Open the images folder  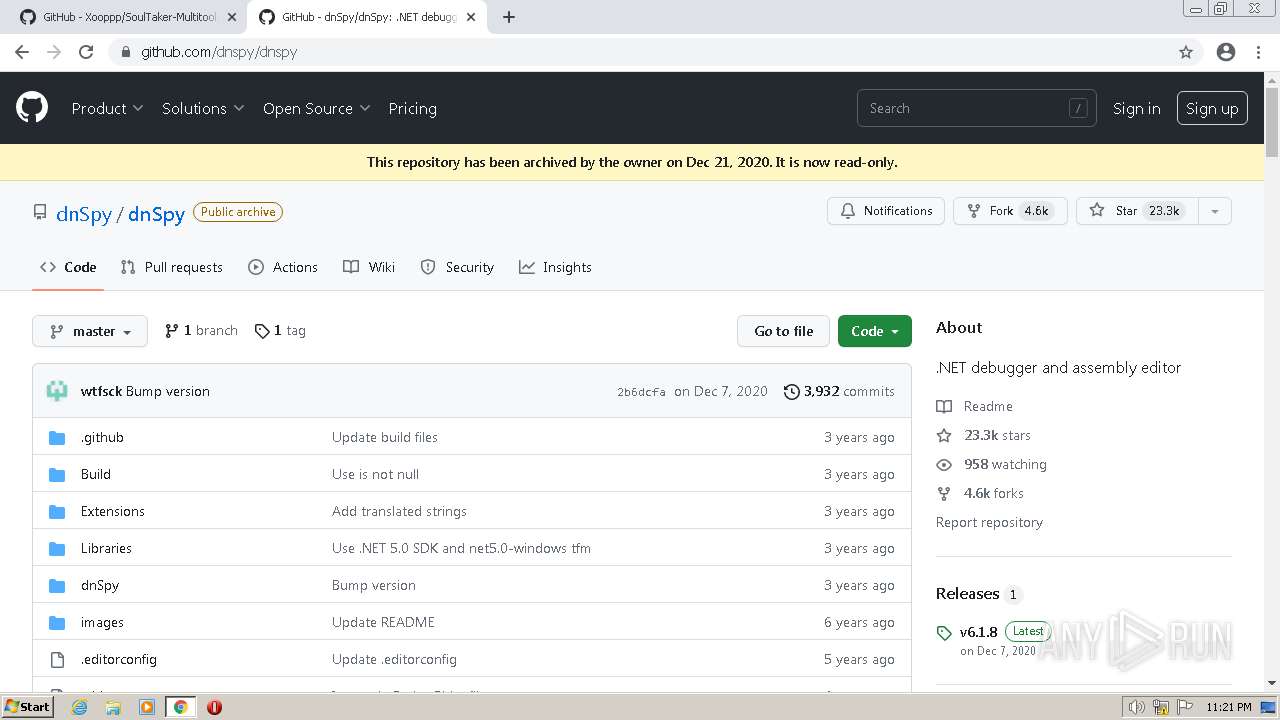click(x=102, y=622)
